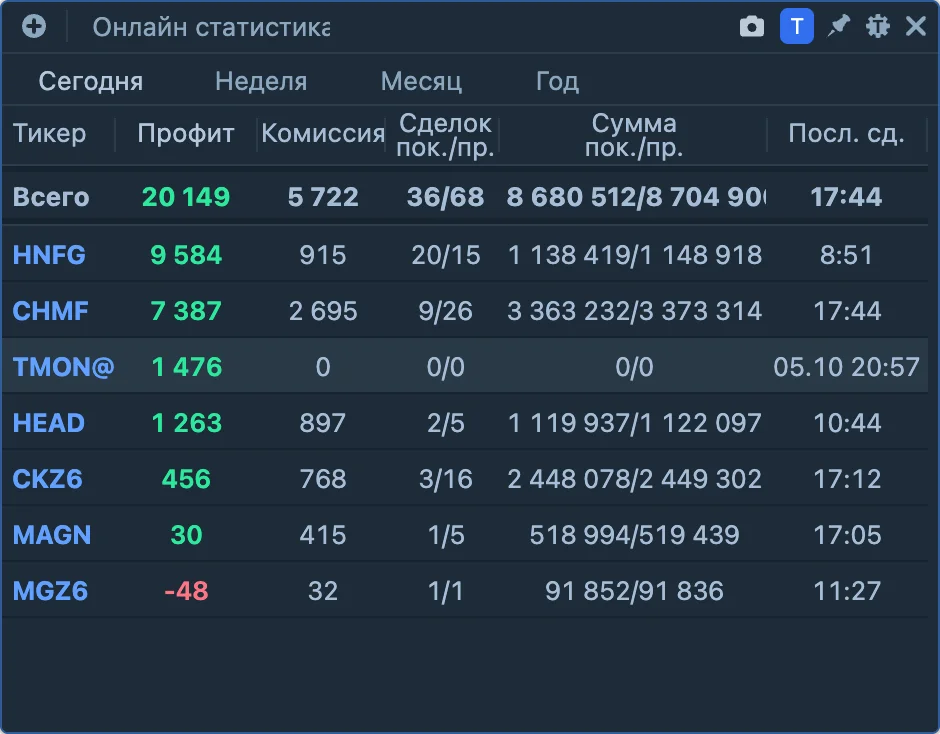940x734 pixels.
Task: Open the HNFG ticker link
Action: click(49, 255)
